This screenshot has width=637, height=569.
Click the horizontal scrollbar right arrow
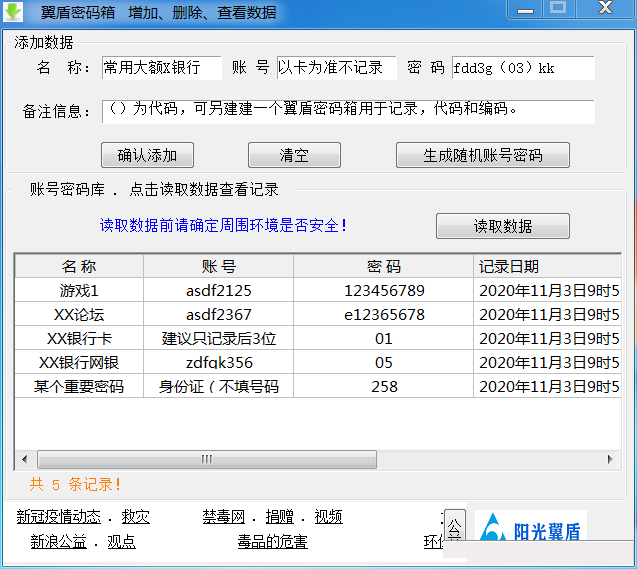[610, 459]
